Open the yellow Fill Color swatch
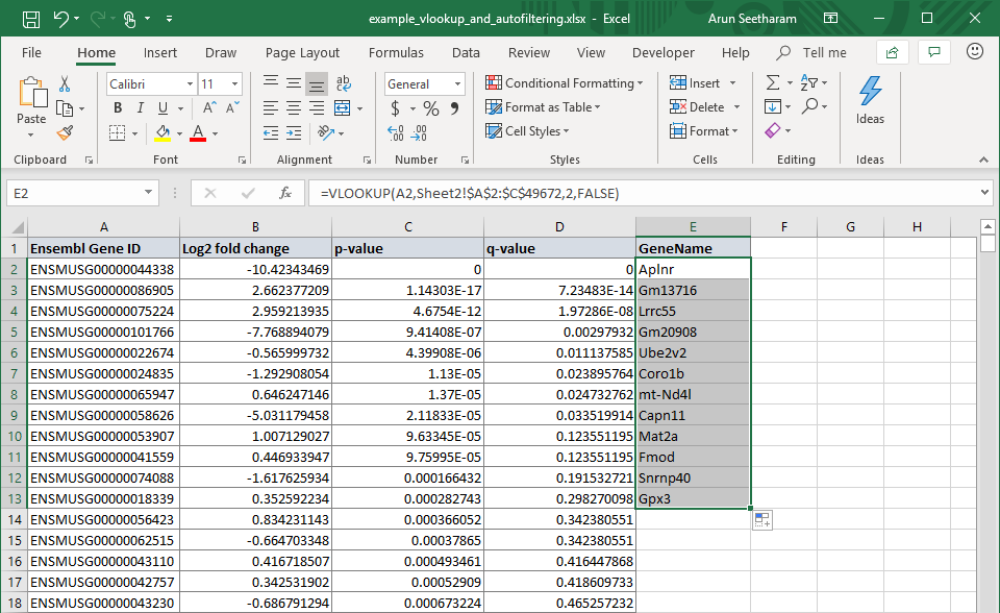Viewport: 1000px width, 613px height. [x=163, y=133]
